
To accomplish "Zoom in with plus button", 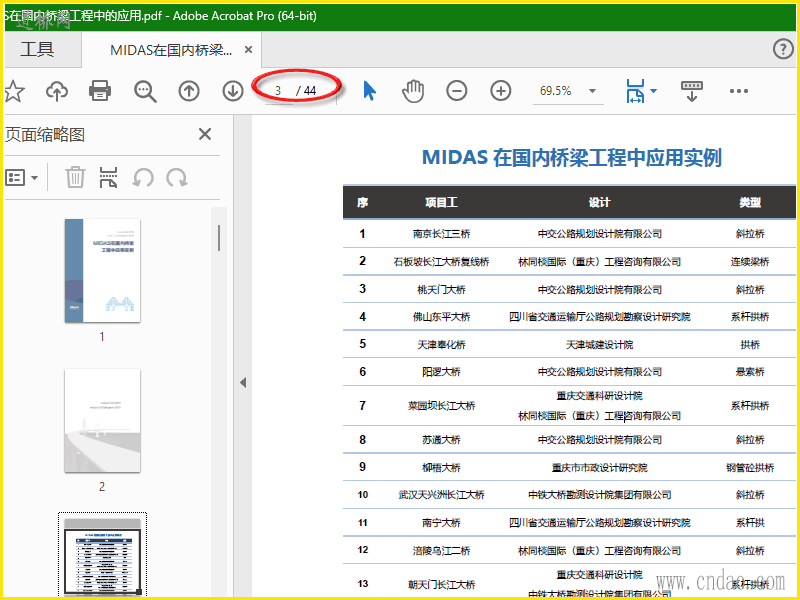I will click(x=501, y=91).
